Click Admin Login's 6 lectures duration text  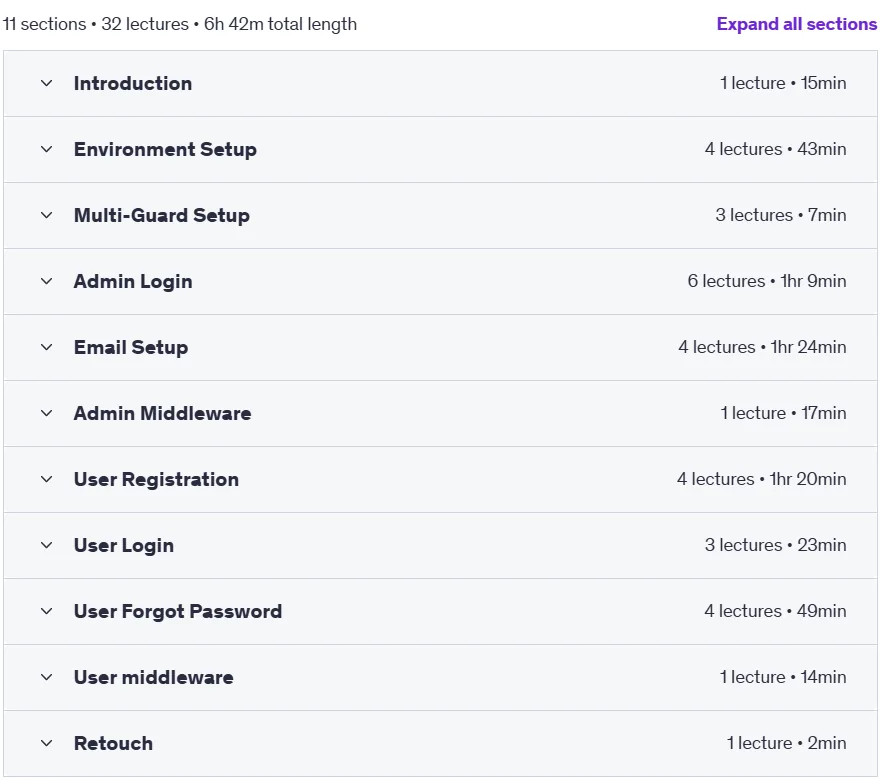tap(767, 281)
